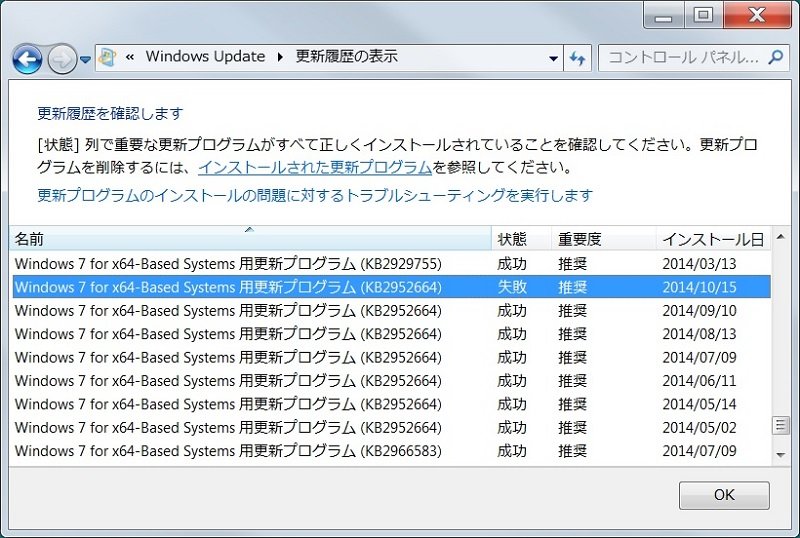Expand the double-chevron breadcrumb overflow

pos(130,57)
